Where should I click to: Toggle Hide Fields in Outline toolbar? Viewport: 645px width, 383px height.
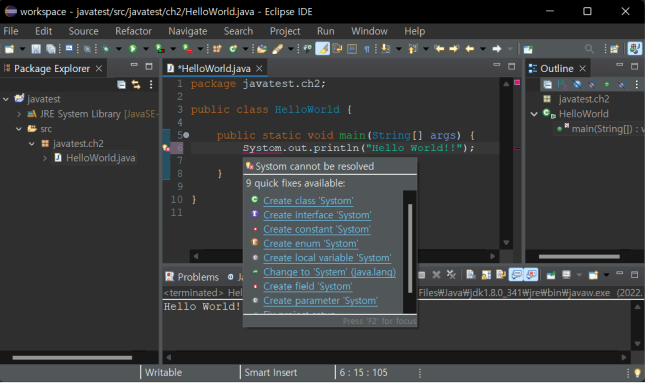pos(577,85)
